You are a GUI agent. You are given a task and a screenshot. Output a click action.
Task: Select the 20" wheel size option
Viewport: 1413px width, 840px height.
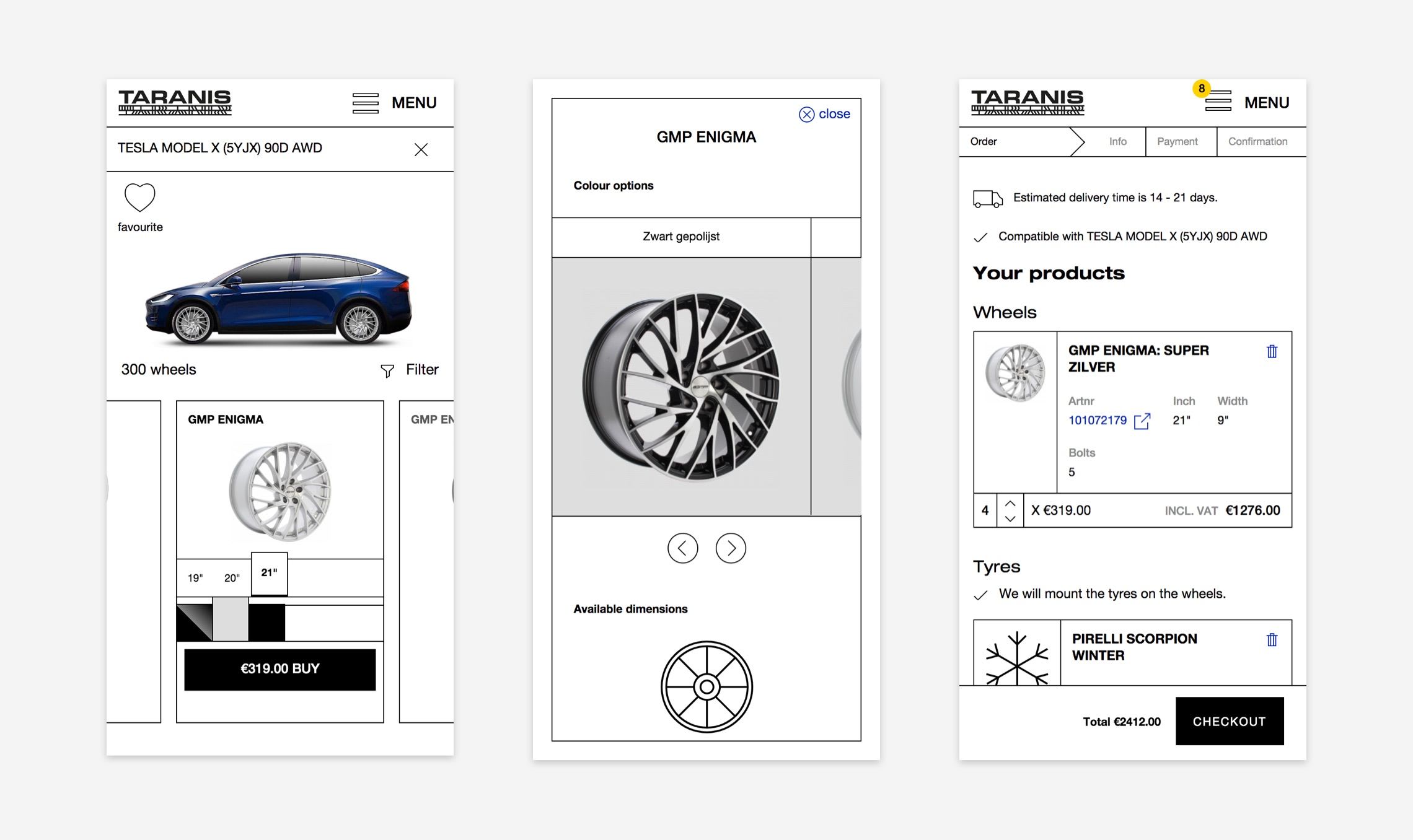point(232,578)
